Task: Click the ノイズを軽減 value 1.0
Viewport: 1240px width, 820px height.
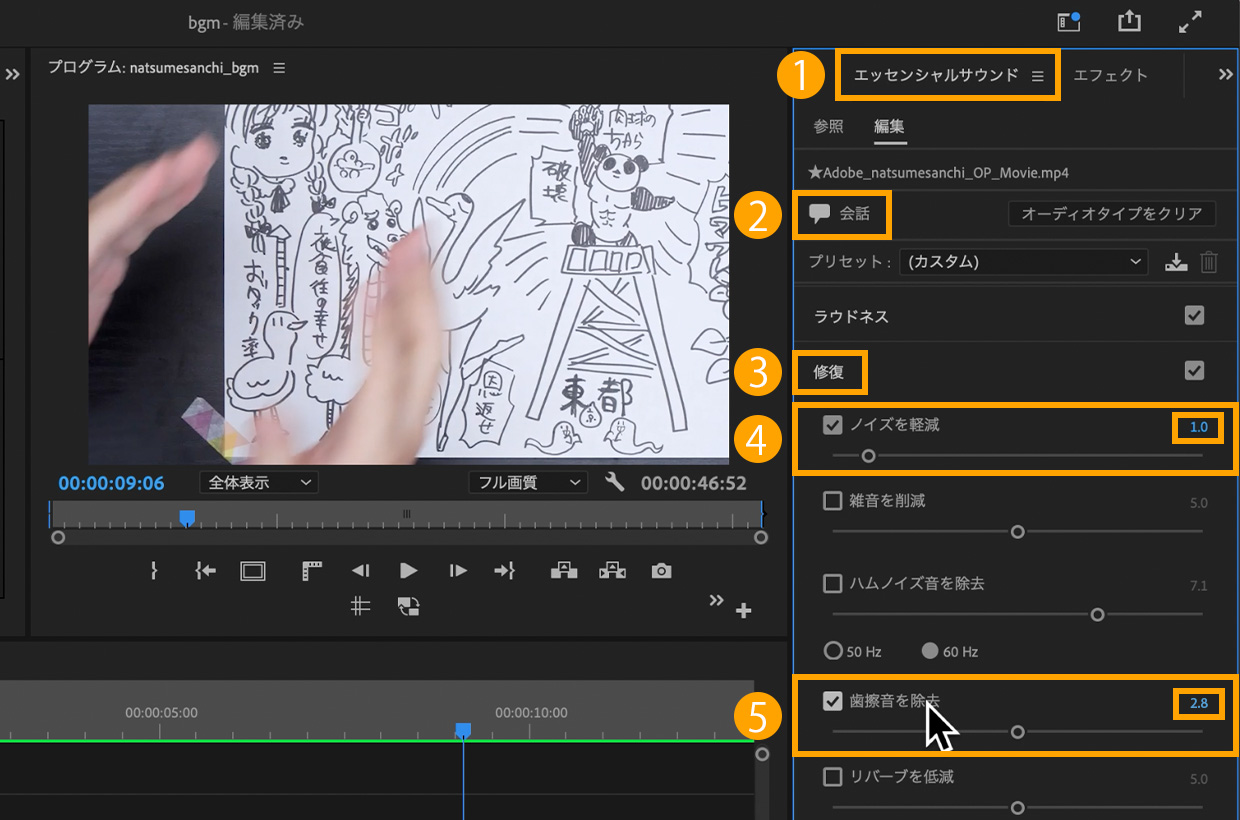Action: coord(1199,427)
